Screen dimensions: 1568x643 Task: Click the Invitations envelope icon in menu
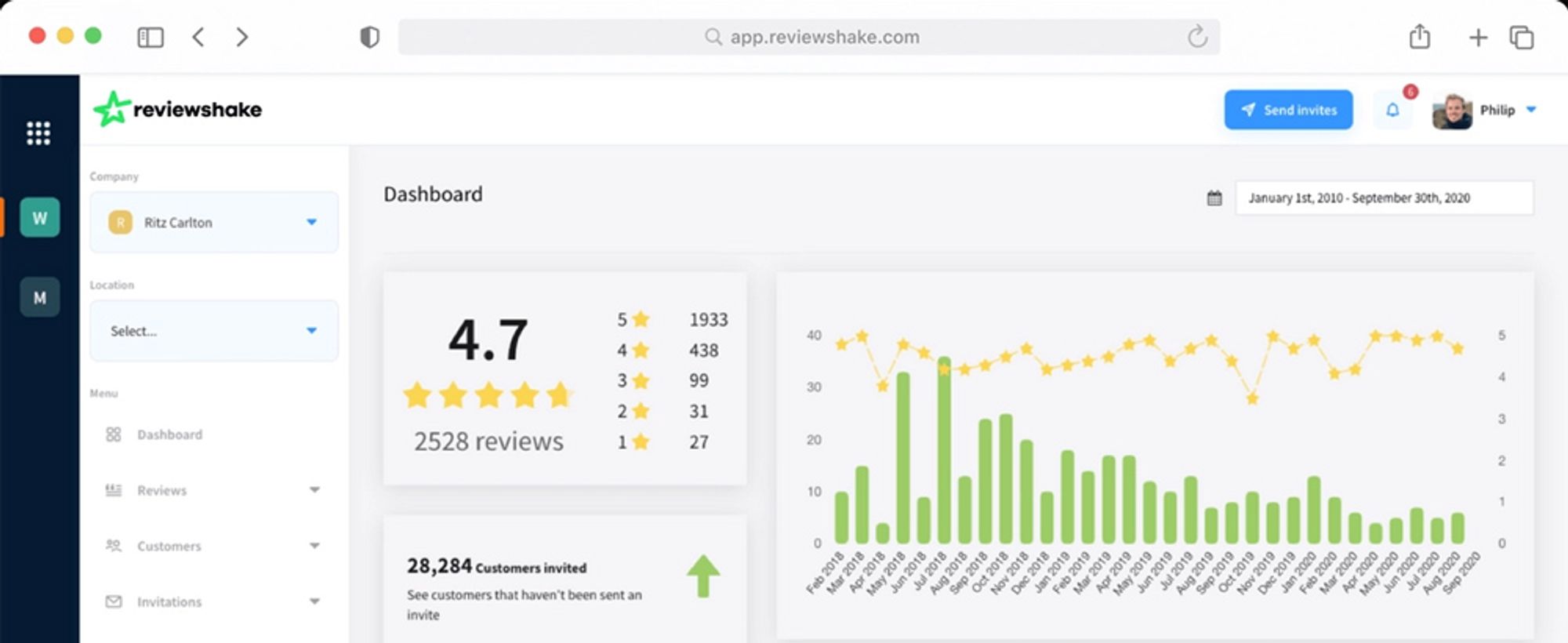(114, 601)
